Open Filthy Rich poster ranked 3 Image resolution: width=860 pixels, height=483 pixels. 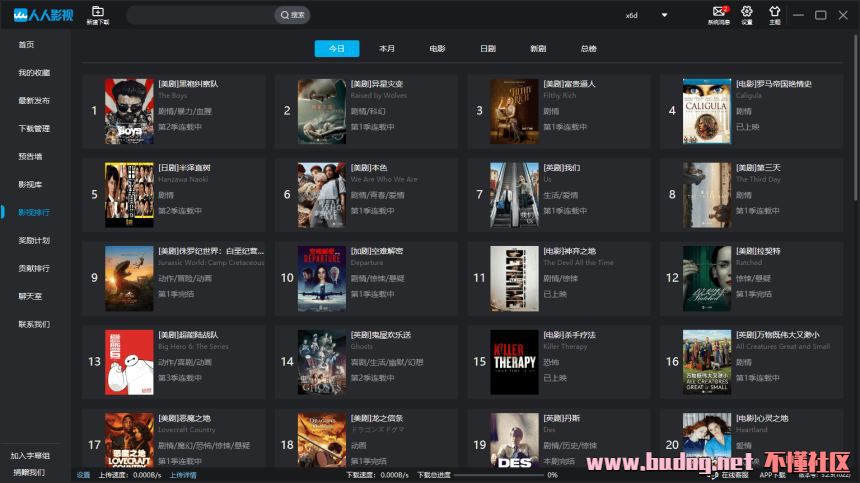(x=514, y=111)
